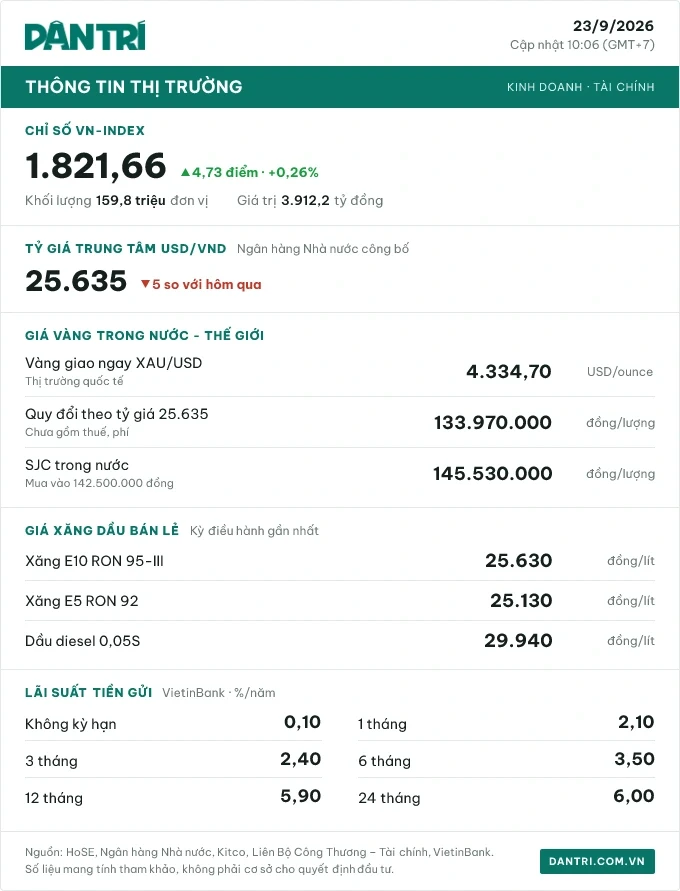Select the fuel price 25.130
The width and height of the screenshot is (680, 891).
click(521, 601)
